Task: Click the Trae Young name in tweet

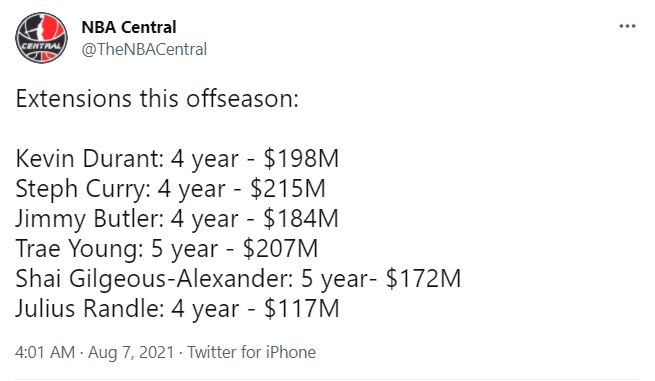Action: (77, 249)
